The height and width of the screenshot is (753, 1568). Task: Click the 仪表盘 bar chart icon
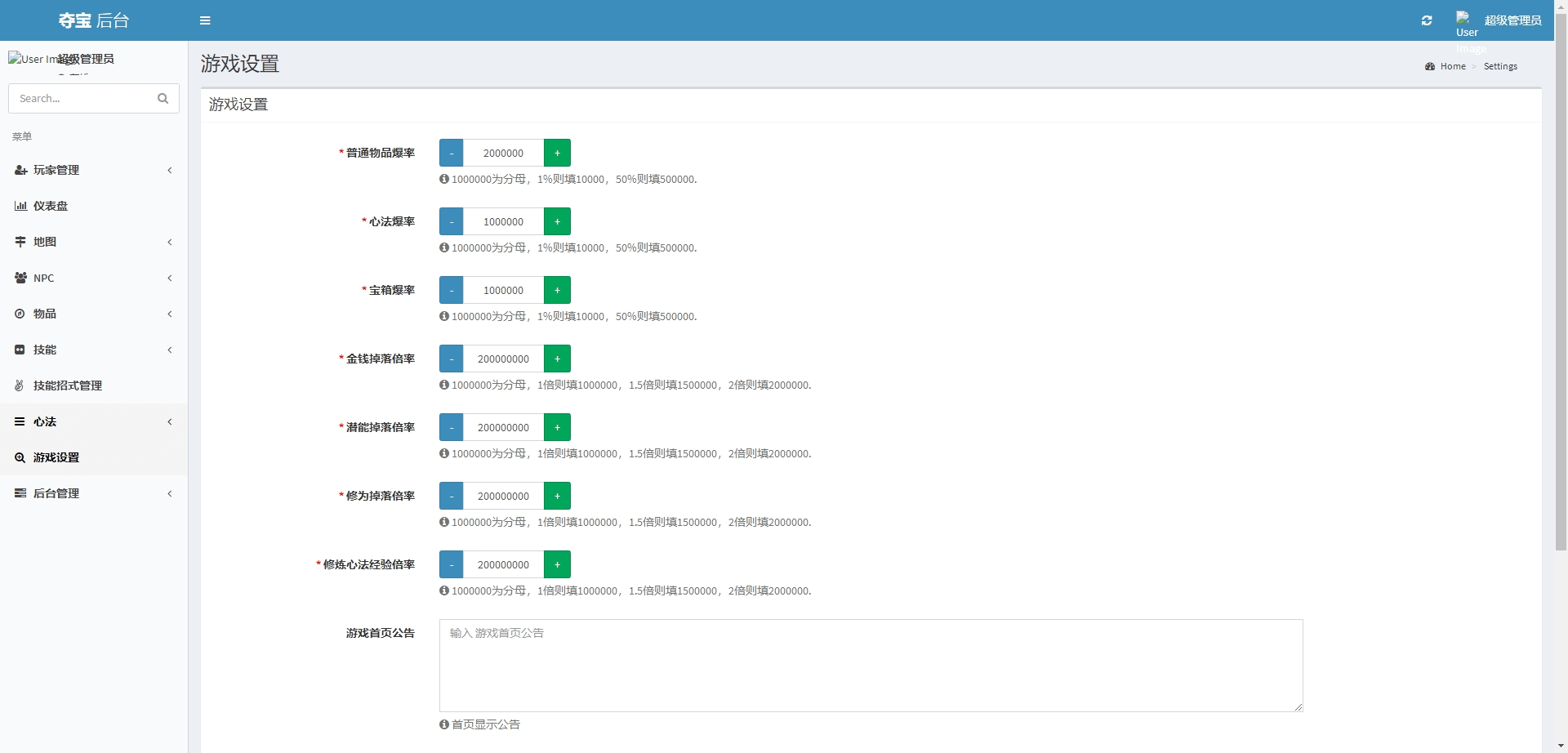(20, 206)
